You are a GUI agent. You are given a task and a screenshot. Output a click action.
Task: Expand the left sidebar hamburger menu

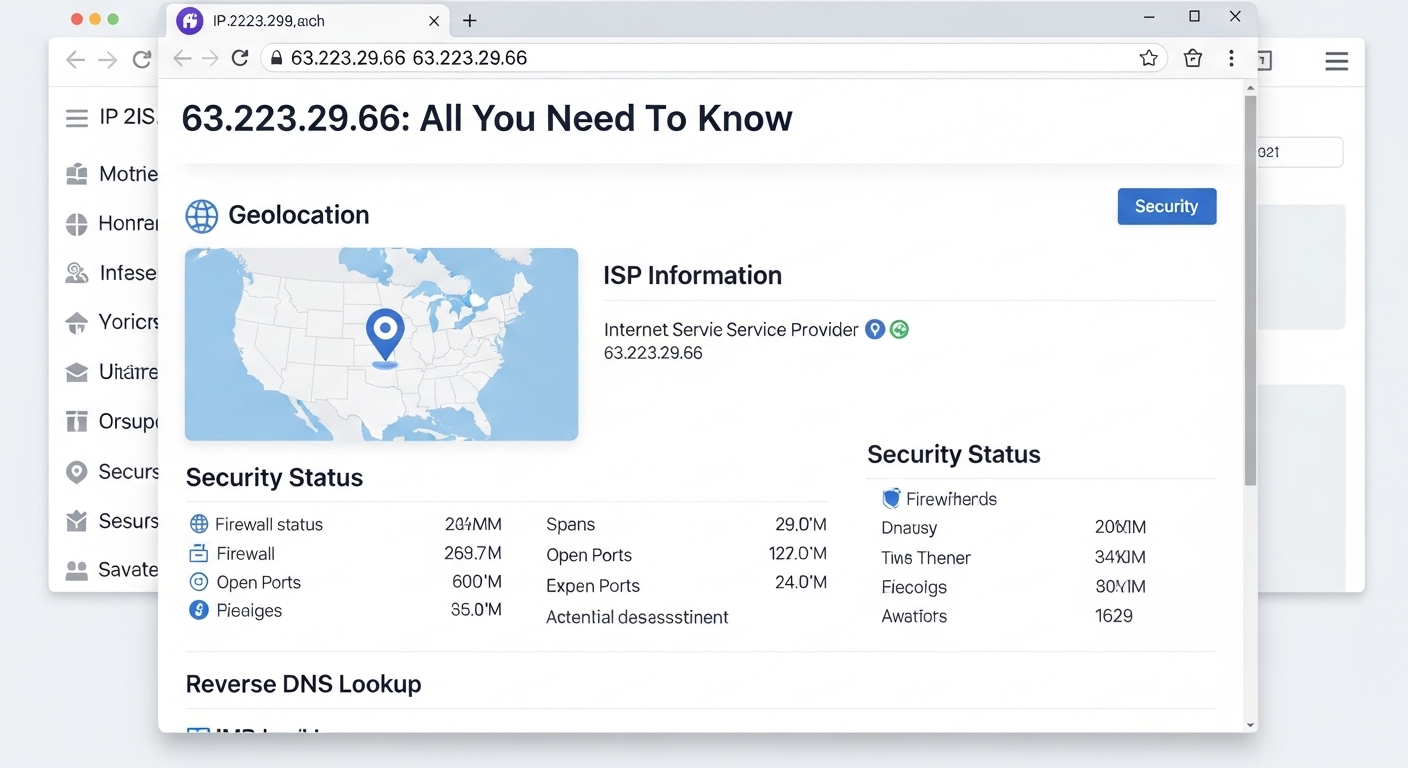[x=77, y=118]
